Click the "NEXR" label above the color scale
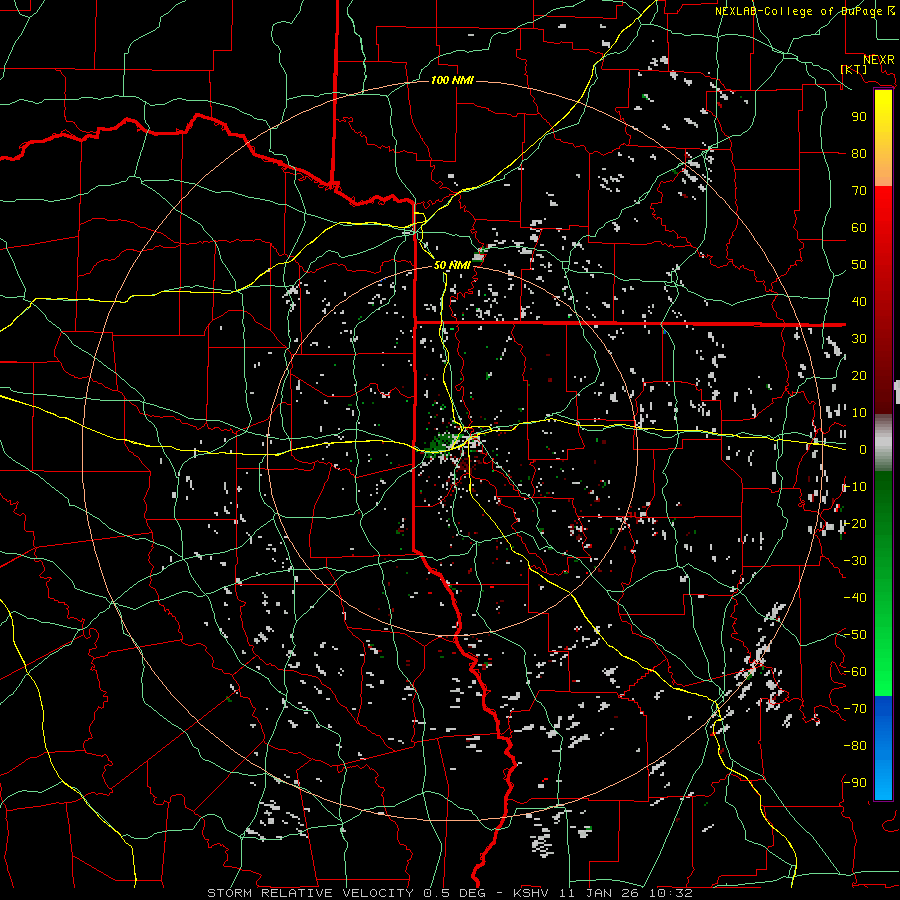This screenshot has width=900, height=900. (879, 60)
